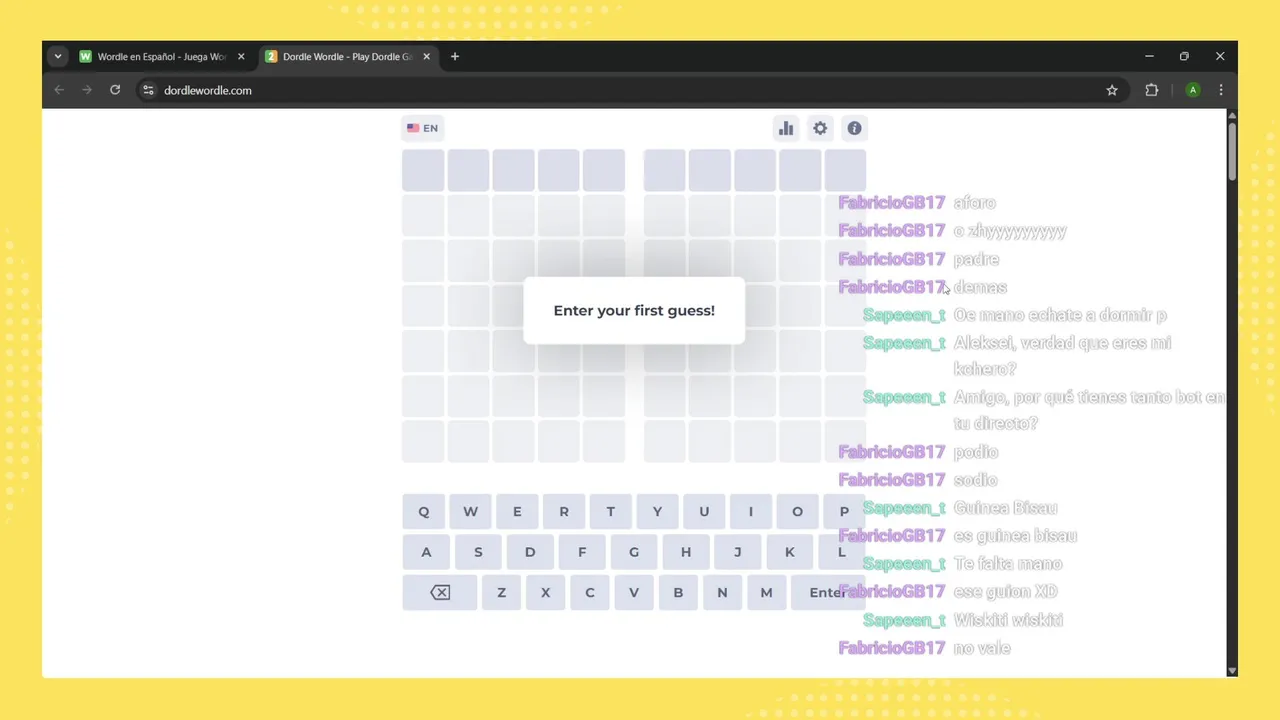
Task: Click chat message 'podio'
Action: pyautogui.click(x=976, y=452)
